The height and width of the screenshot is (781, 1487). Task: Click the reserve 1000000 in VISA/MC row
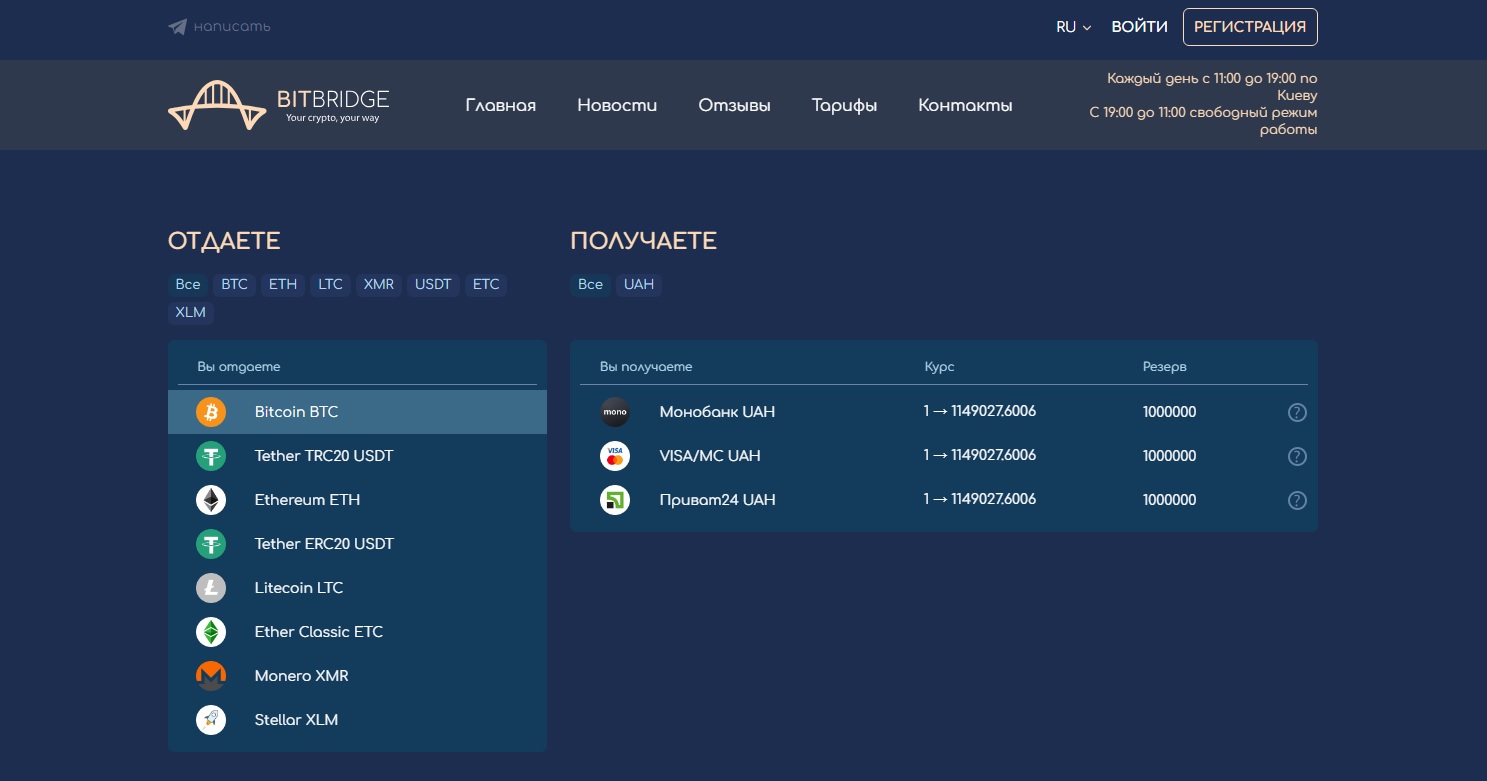pyautogui.click(x=1169, y=456)
